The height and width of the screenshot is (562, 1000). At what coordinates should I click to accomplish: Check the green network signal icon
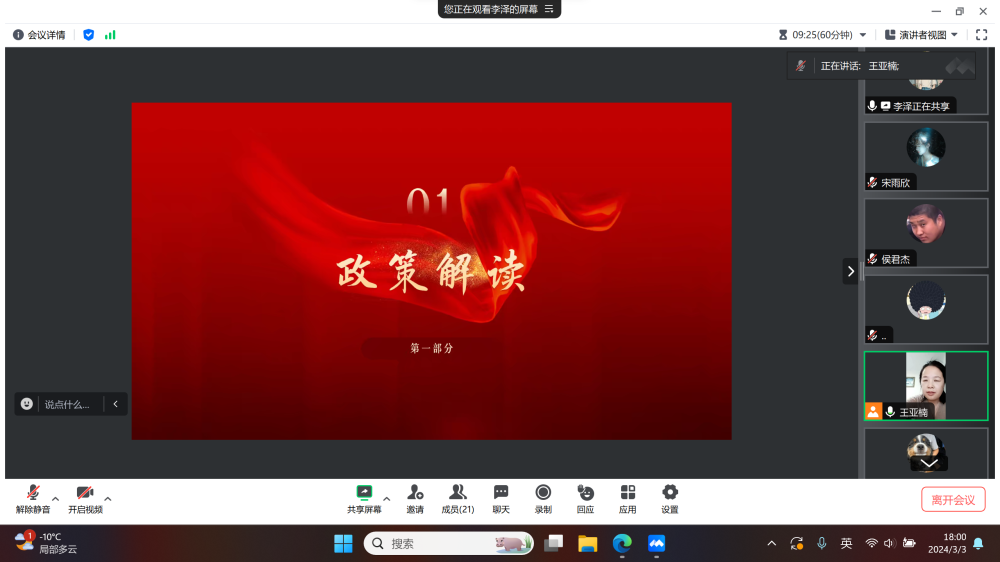[110, 35]
